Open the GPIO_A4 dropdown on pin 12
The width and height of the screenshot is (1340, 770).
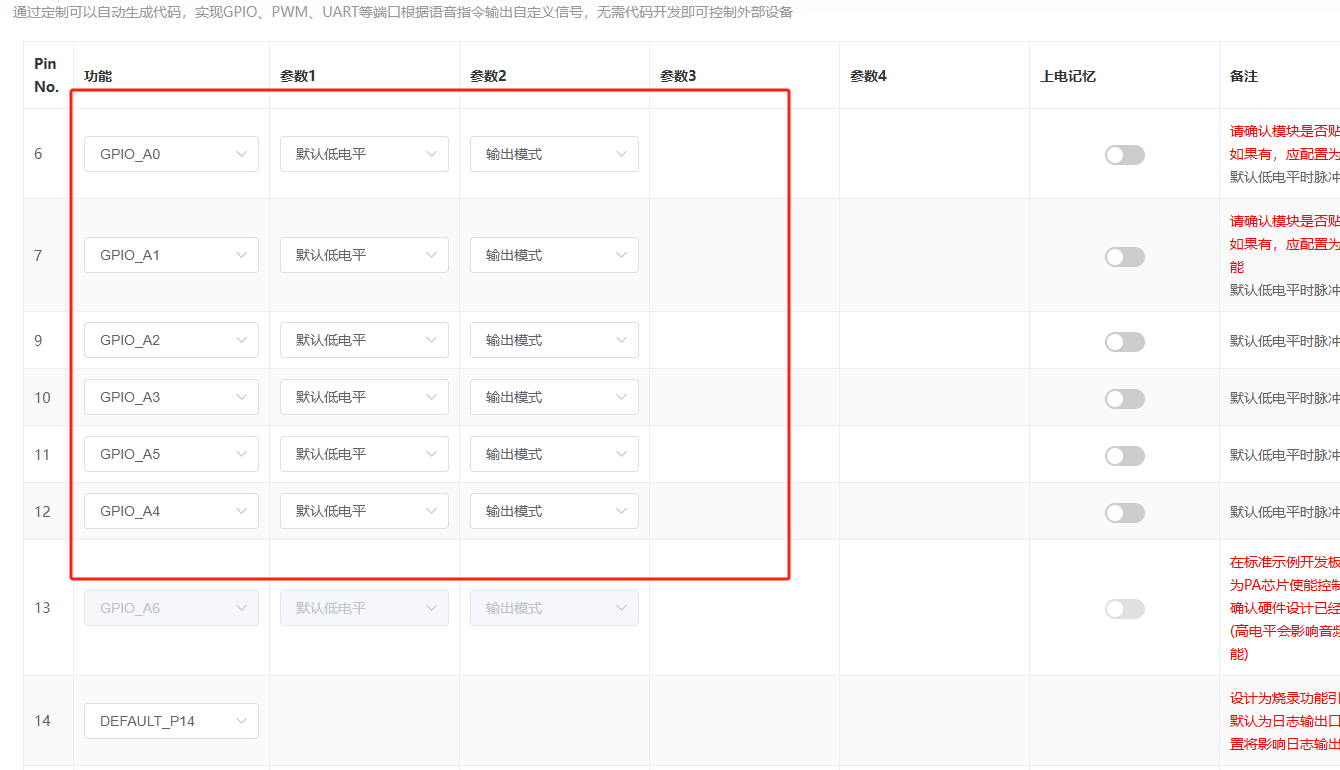(x=171, y=510)
